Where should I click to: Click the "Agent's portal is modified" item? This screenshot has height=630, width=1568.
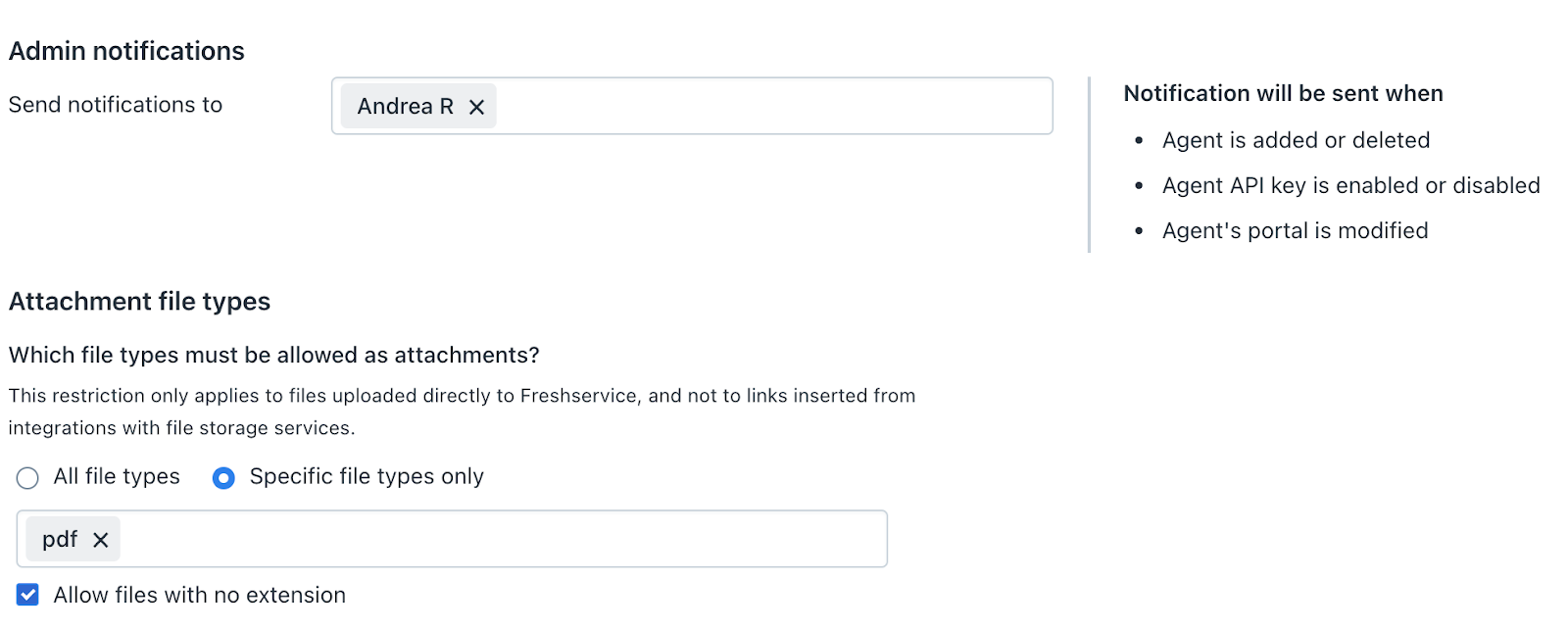pos(1295,230)
